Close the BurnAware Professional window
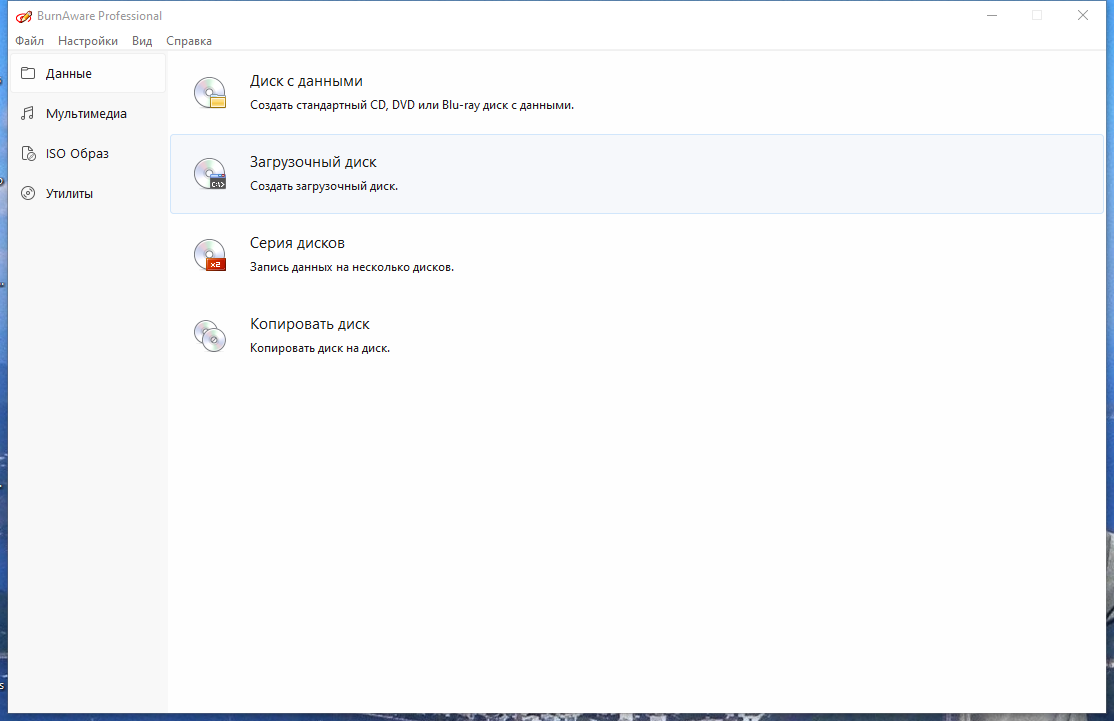 pos(1083,16)
